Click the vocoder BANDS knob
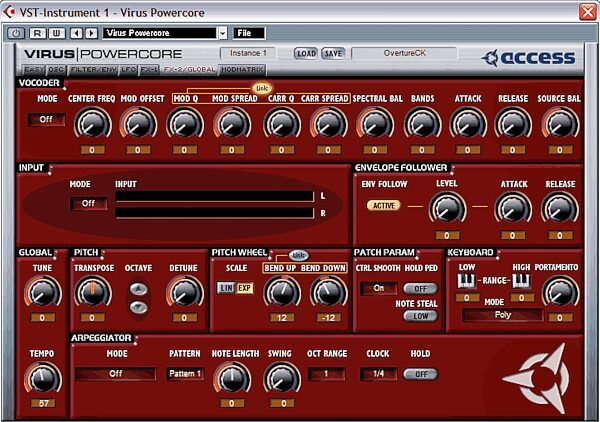600x422 pixels. (422, 124)
